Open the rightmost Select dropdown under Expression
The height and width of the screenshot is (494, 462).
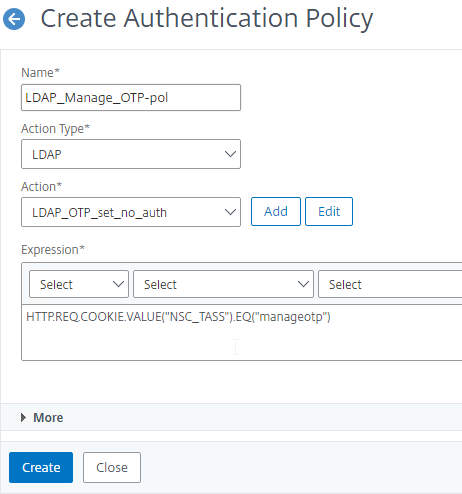(390, 284)
